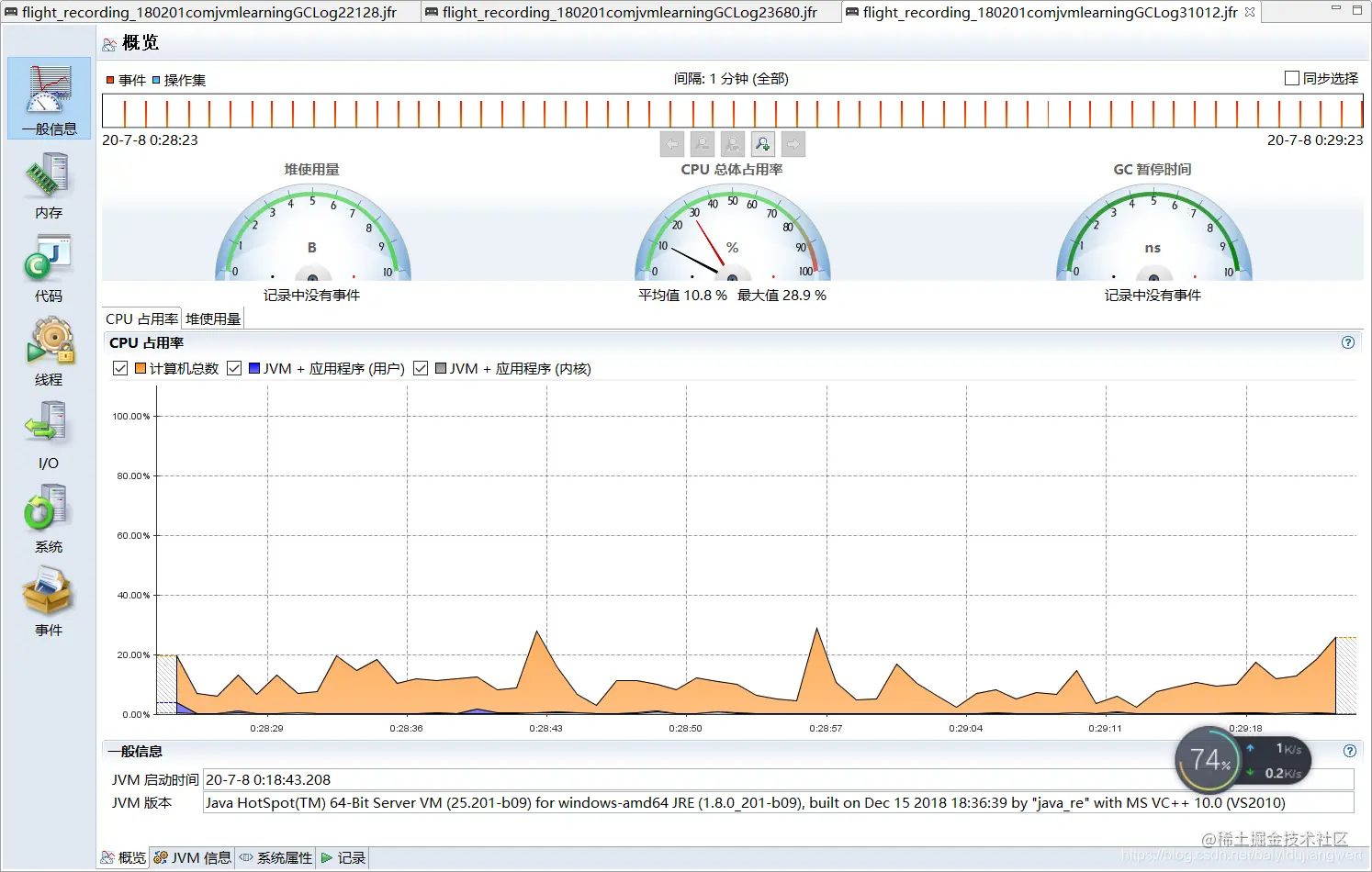Click the 堆使用量 gauge dial
Image resolution: width=1372 pixels, height=872 pixels.
[x=312, y=234]
